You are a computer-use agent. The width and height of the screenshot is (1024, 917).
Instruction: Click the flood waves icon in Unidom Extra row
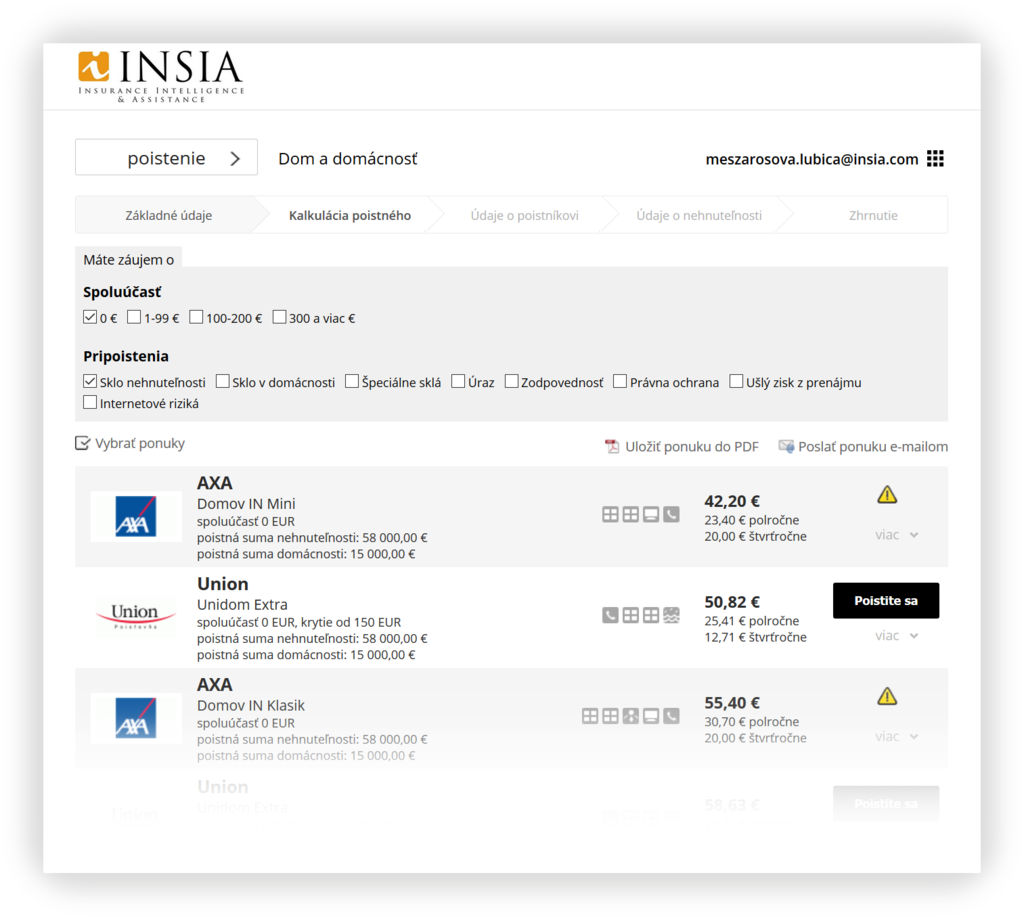point(671,615)
